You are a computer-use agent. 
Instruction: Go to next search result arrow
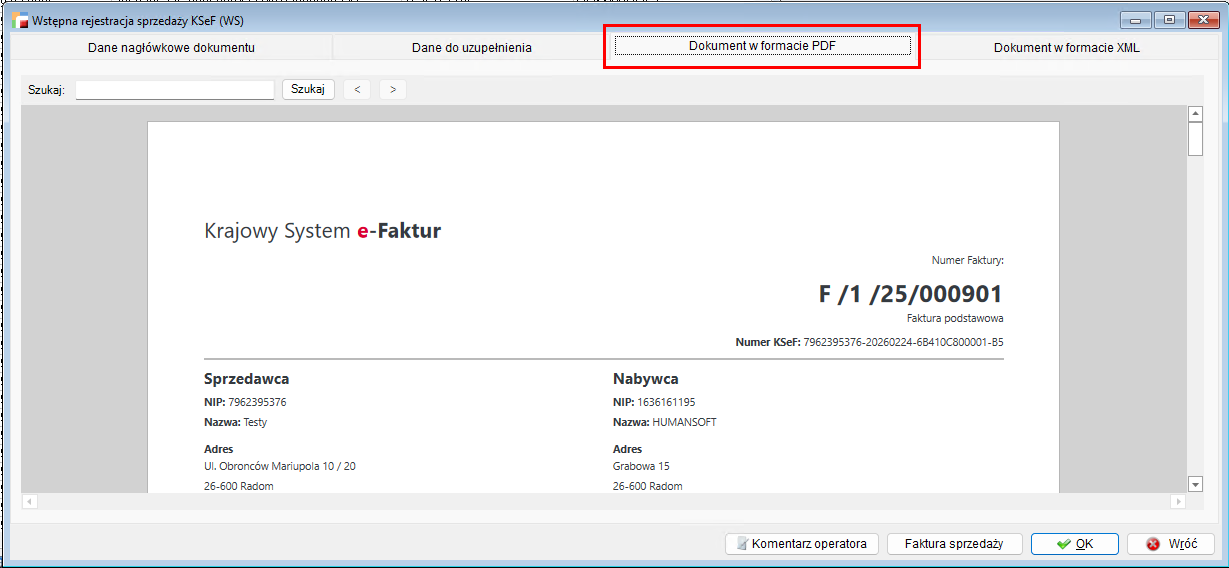pos(393,90)
